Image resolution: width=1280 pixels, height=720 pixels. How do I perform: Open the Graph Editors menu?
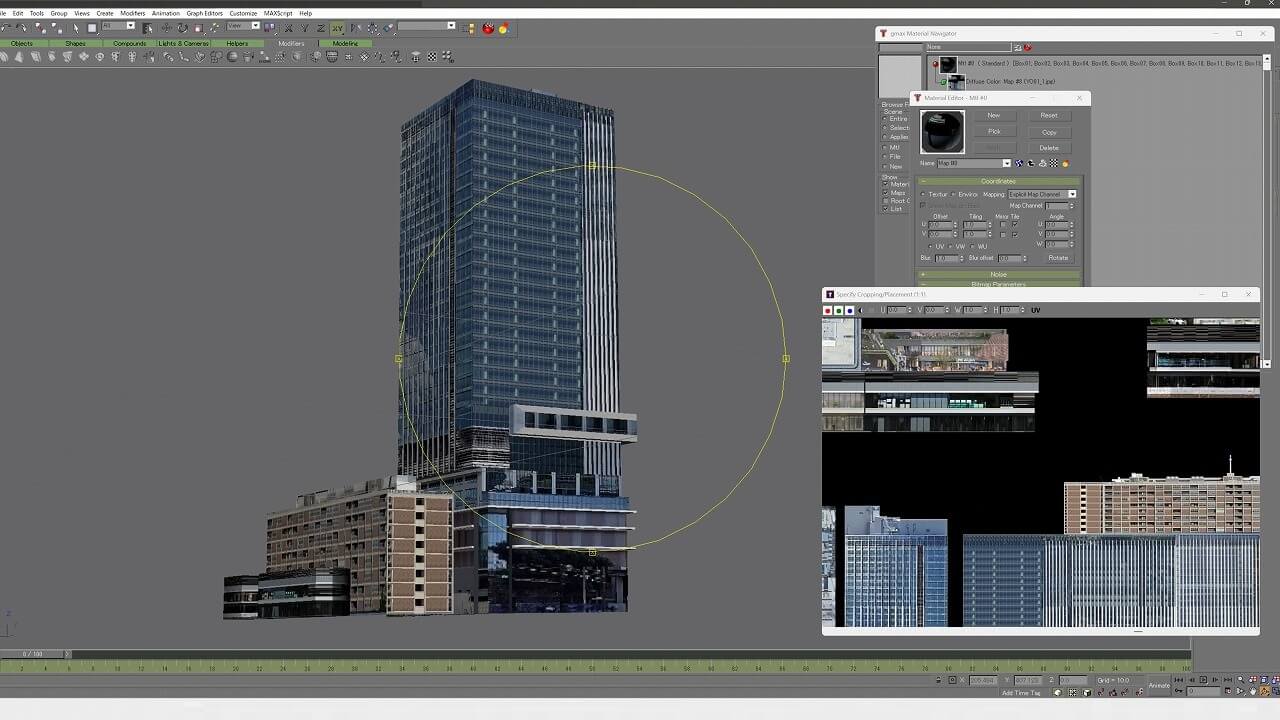[x=204, y=13]
